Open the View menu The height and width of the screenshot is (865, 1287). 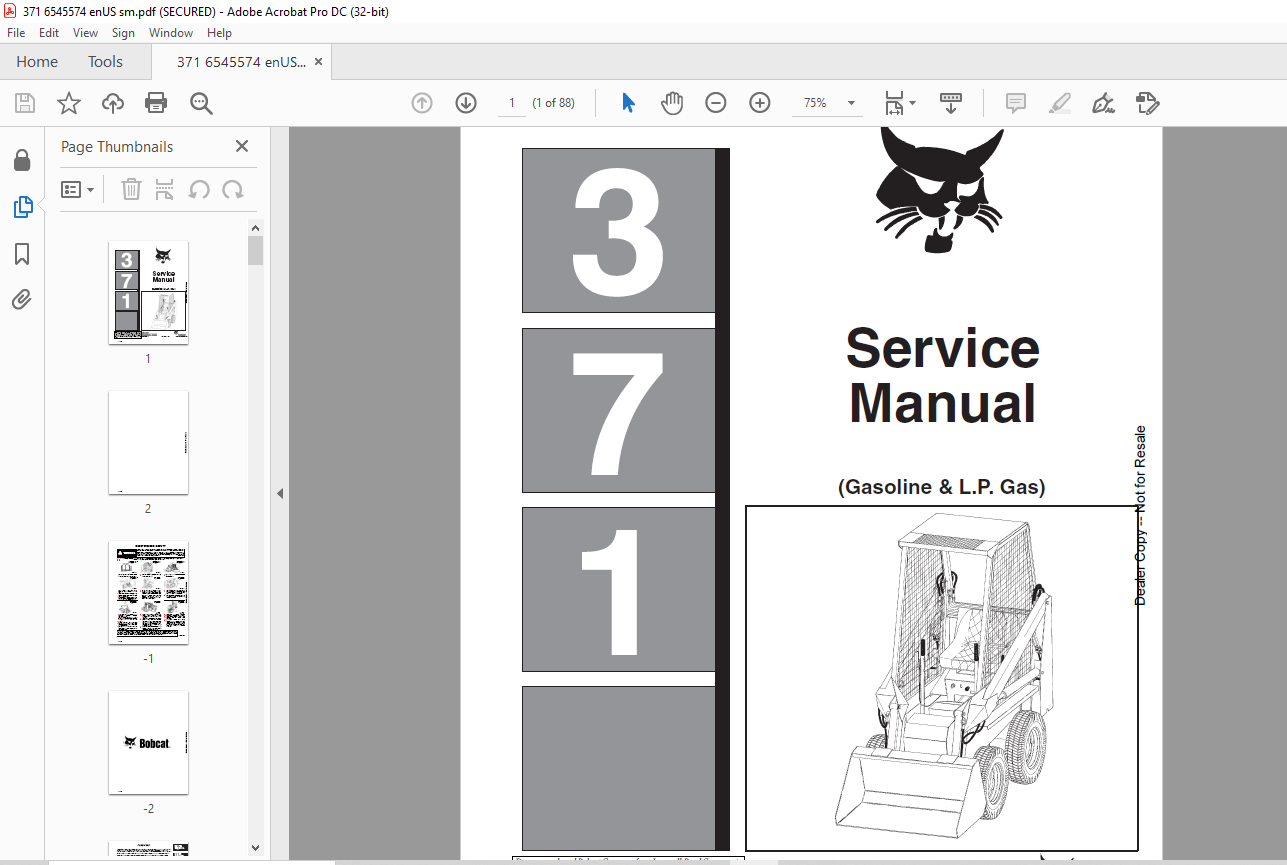[85, 33]
